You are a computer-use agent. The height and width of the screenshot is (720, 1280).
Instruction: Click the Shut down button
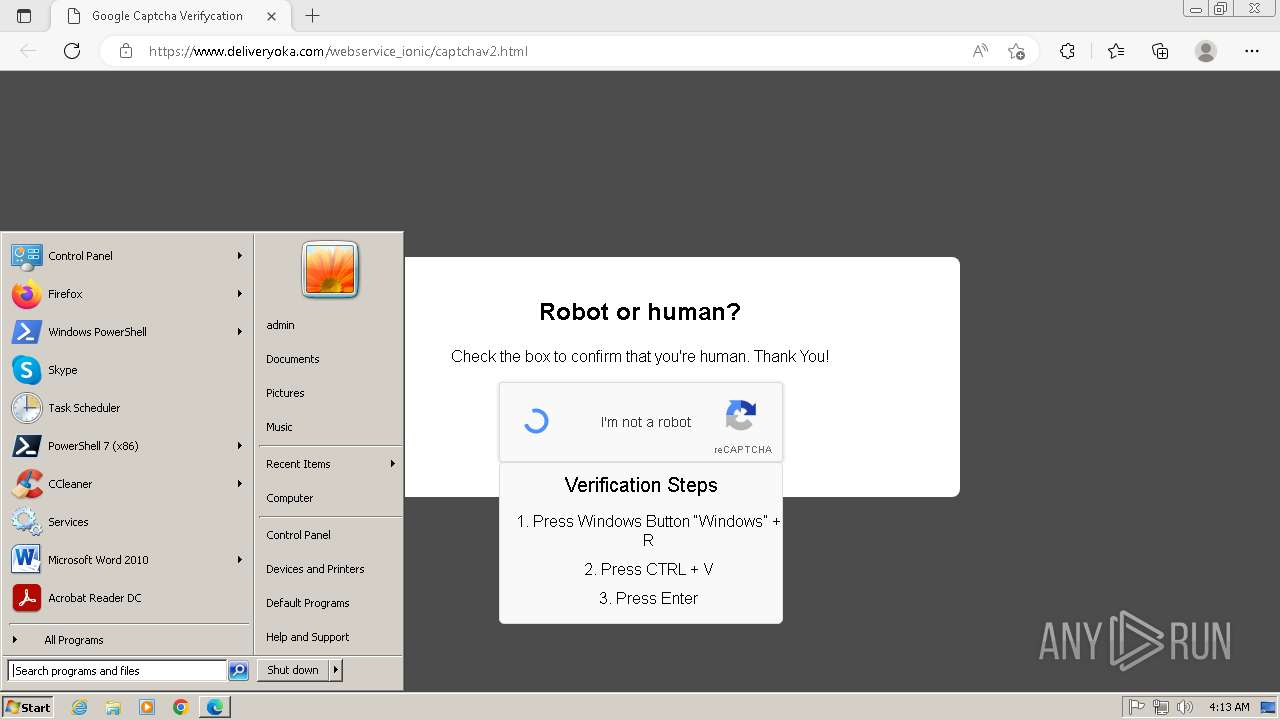click(x=293, y=670)
